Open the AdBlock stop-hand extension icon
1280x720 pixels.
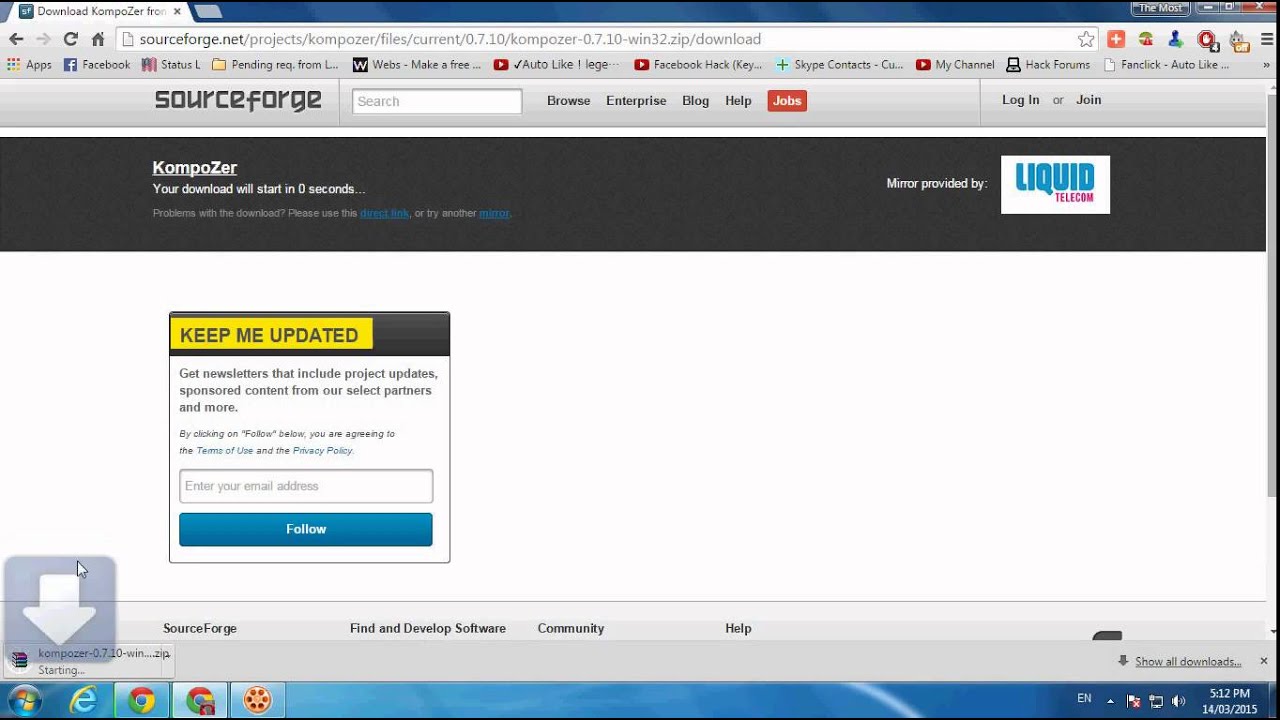coord(1207,40)
